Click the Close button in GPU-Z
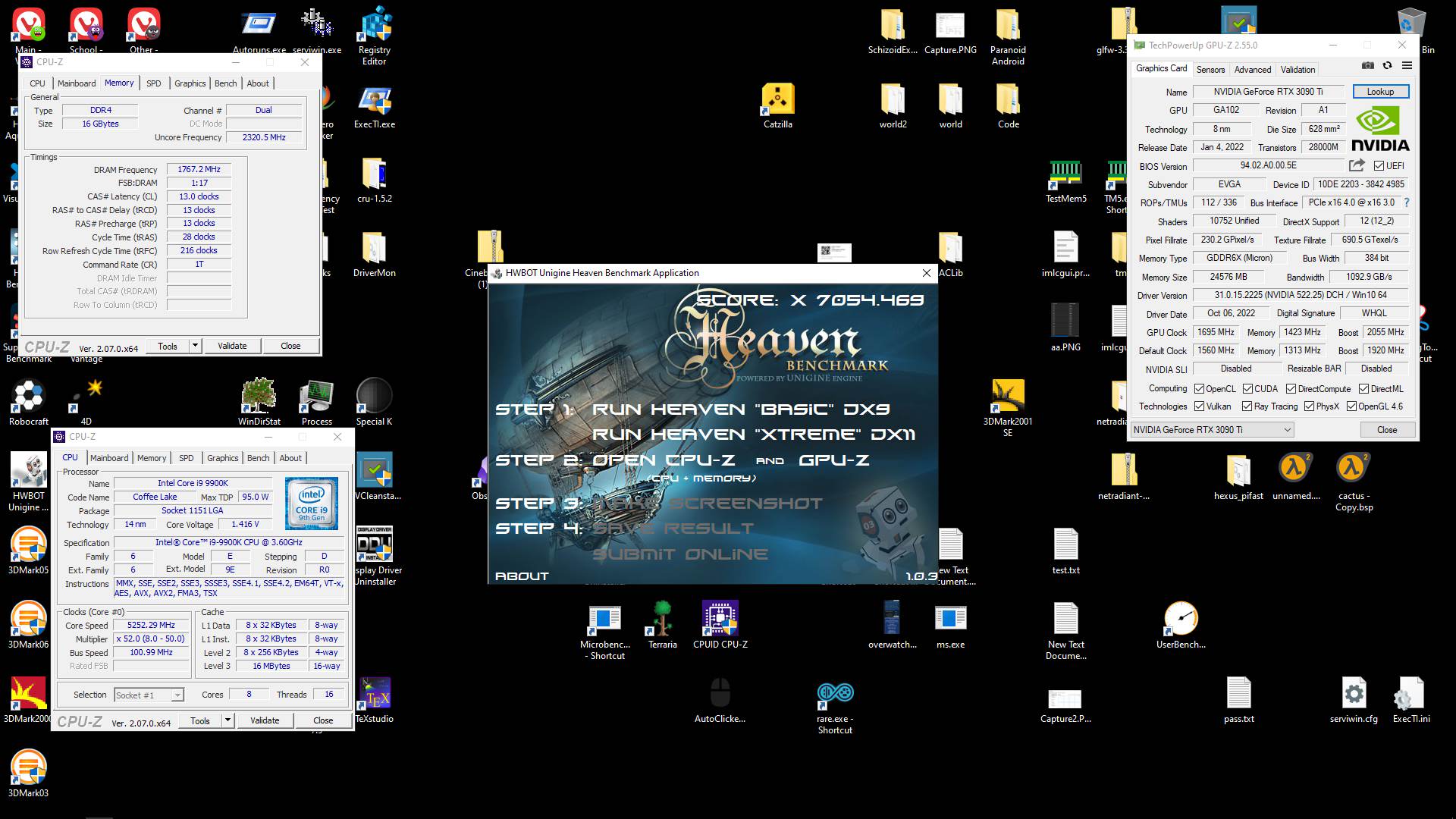This screenshot has width=1456, height=819. click(x=1387, y=430)
